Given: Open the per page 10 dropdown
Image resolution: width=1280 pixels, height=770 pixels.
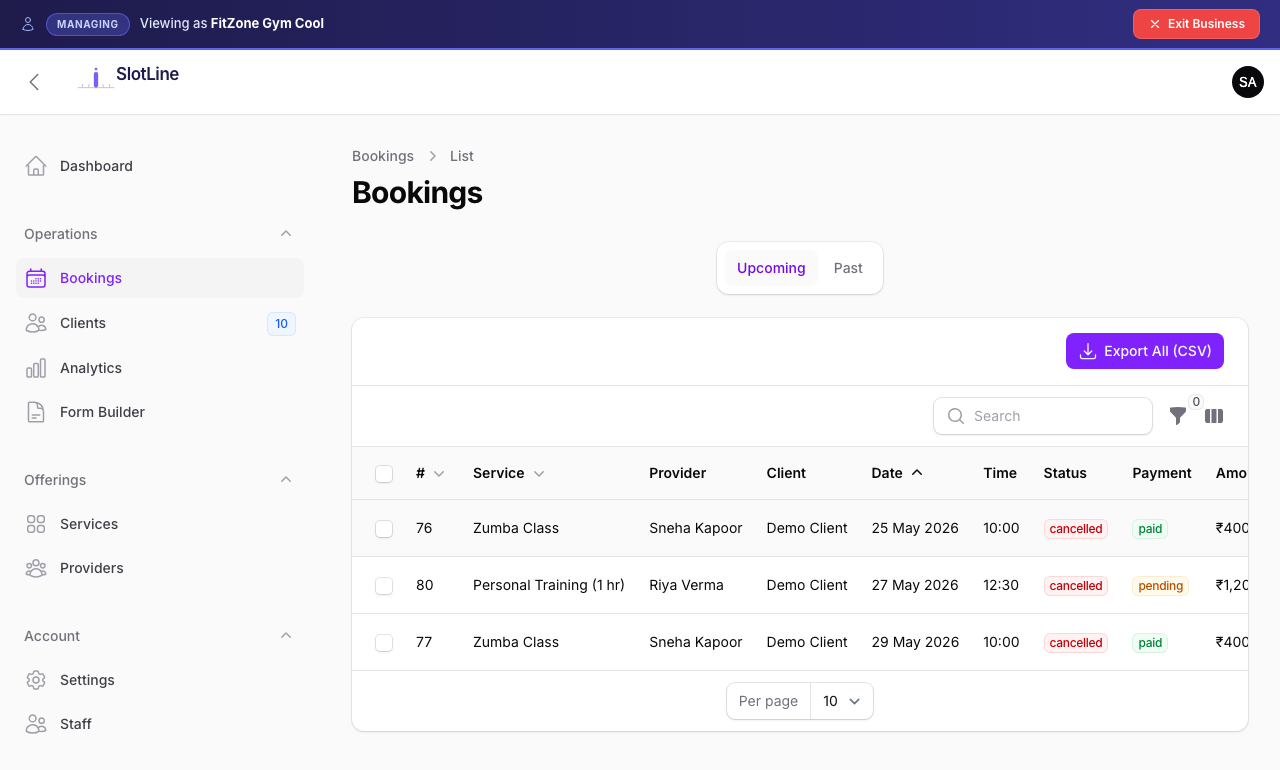Looking at the screenshot, I should pyautogui.click(x=842, y=701).
